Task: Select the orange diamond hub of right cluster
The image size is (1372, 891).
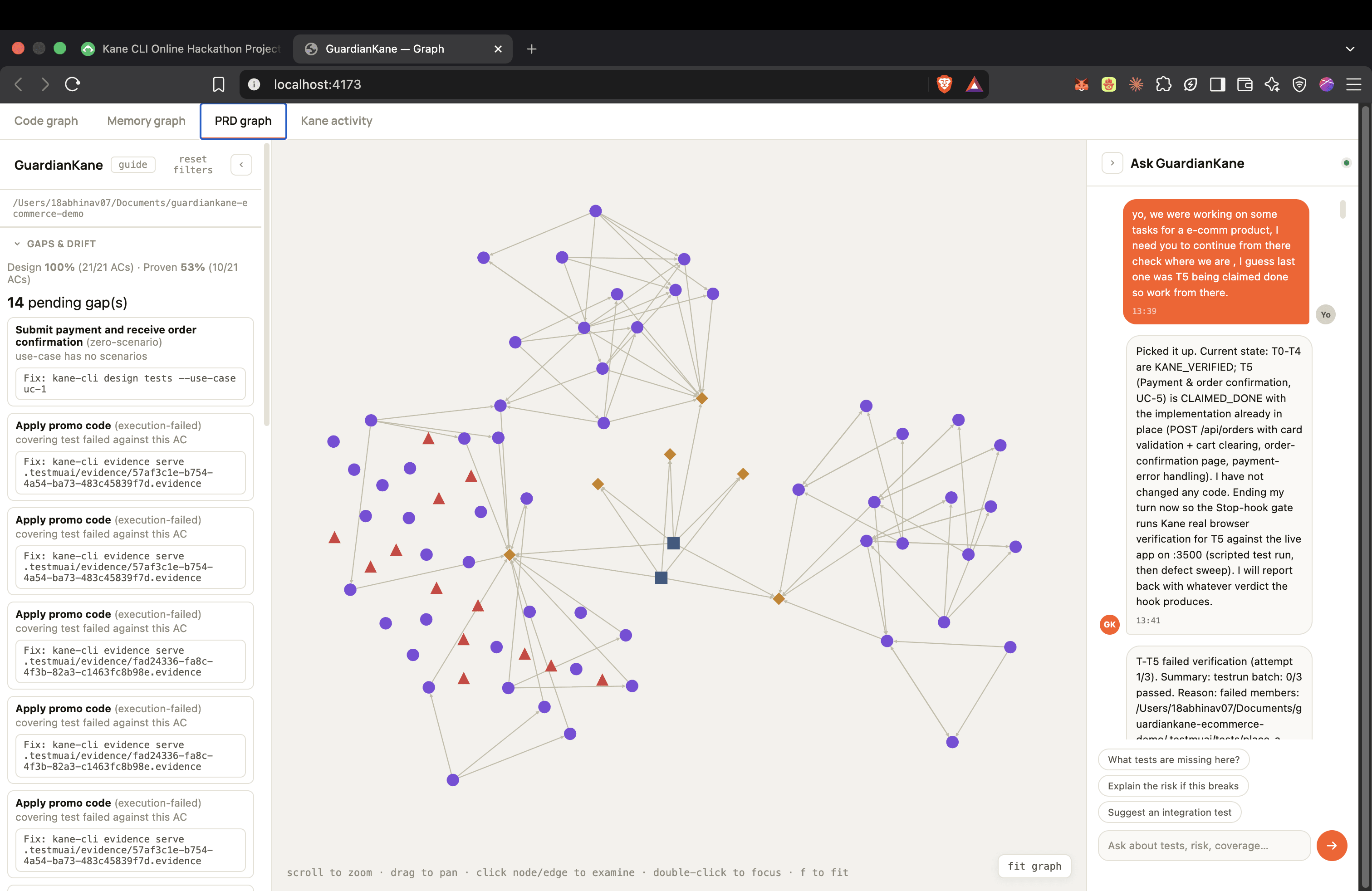Action: coord(779,599)
